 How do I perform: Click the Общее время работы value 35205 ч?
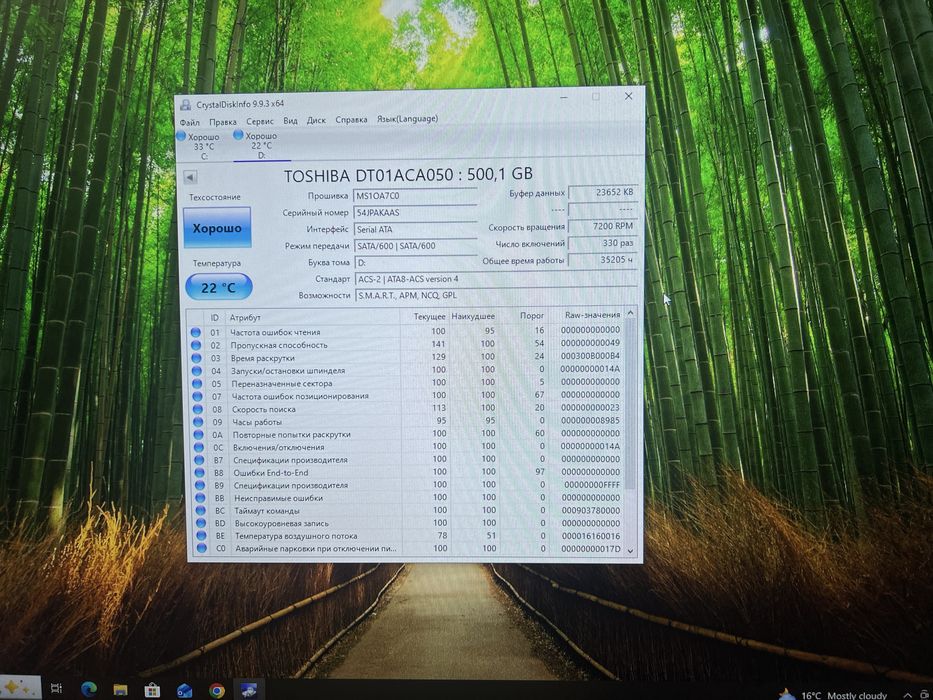602,260
